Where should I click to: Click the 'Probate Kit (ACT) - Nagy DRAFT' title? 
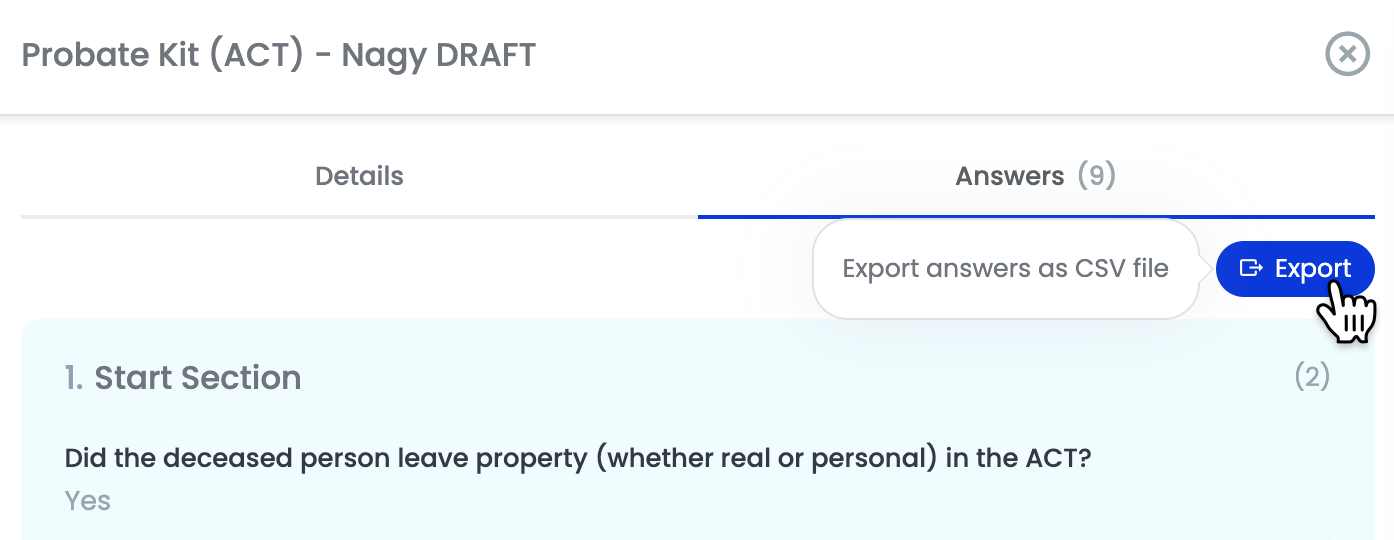279,55
